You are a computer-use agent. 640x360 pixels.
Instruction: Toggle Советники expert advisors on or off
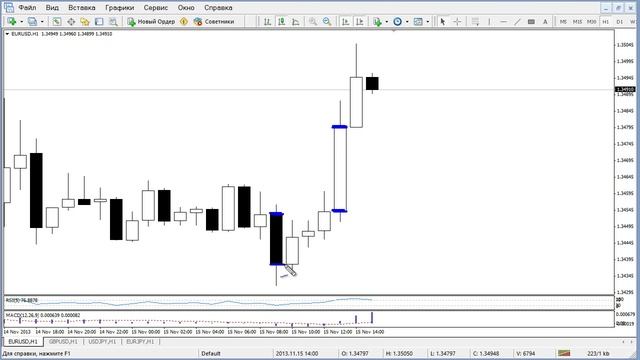pos(214,22)
